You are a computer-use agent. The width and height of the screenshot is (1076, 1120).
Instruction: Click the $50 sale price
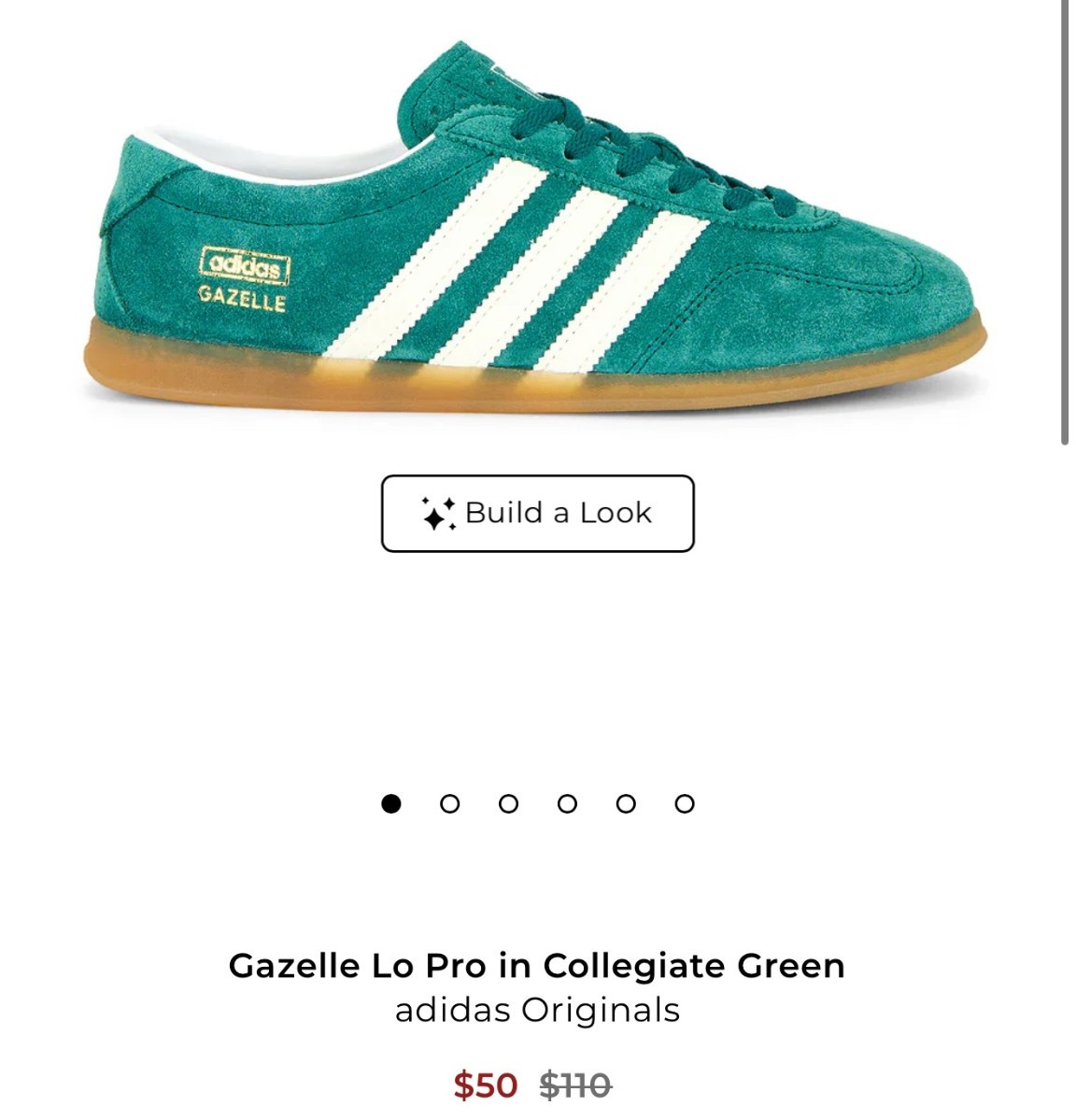point(486,1085)
